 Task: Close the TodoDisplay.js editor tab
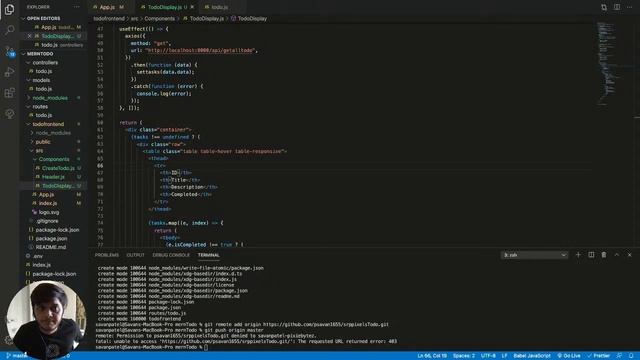[192, 7]
